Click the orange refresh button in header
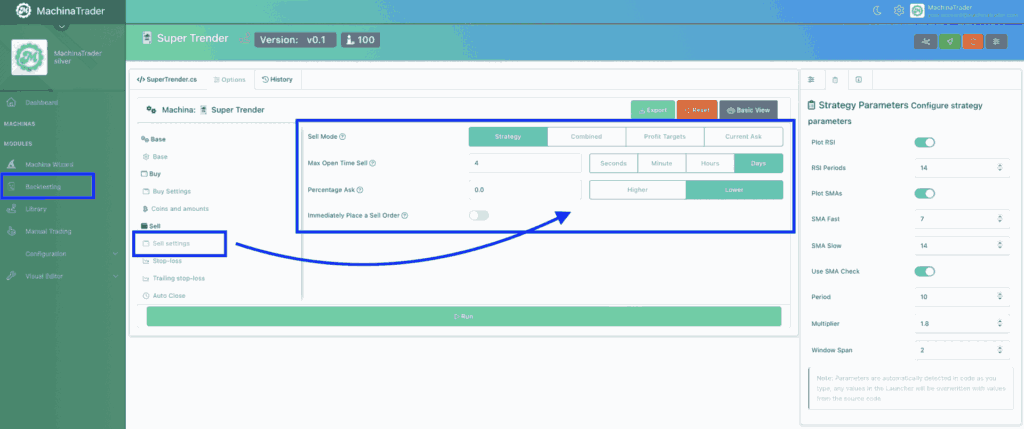The image size is (1024, 429). 973,40
